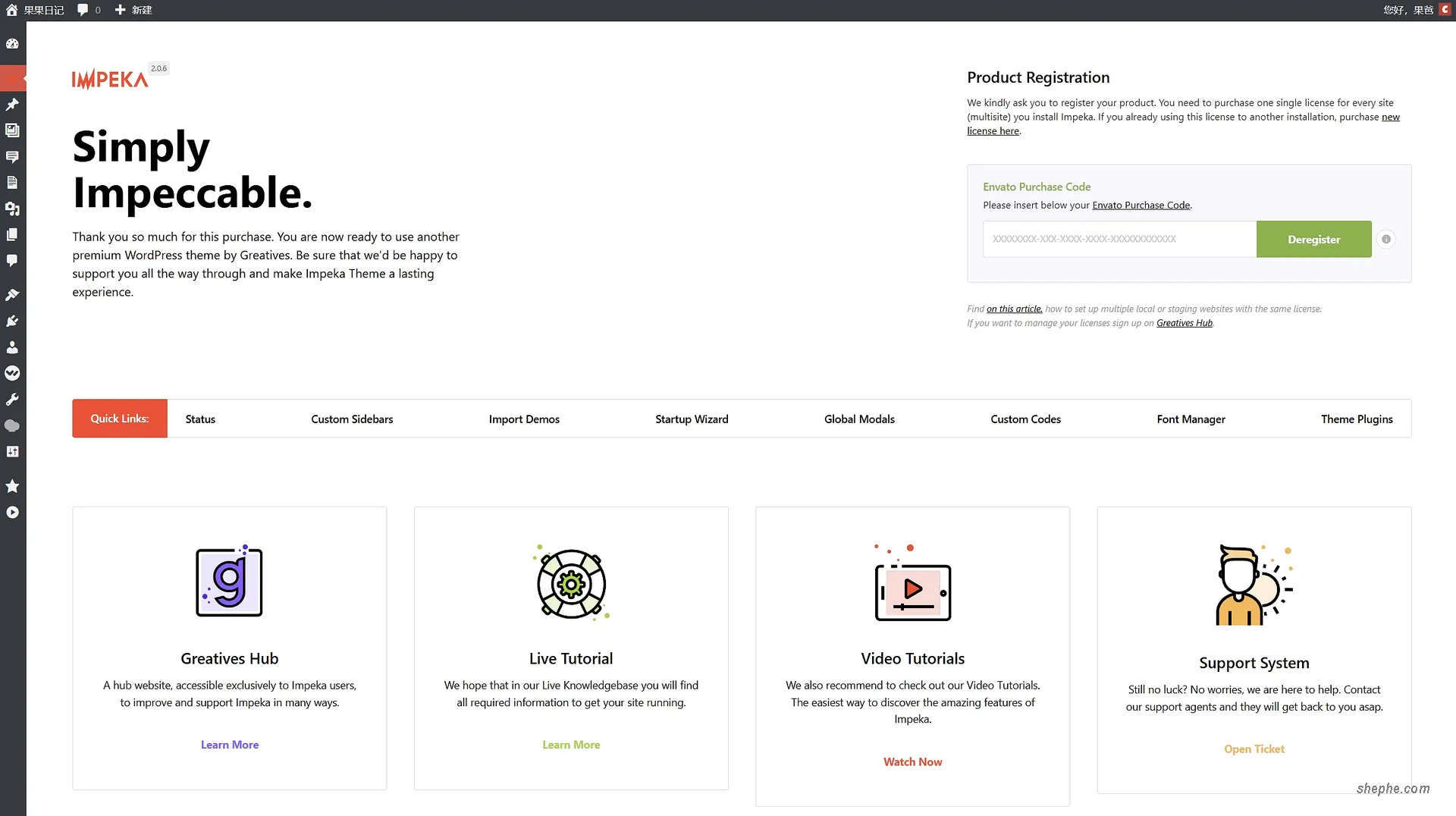Click the comments counter in the admin bar

pos(88,10)
